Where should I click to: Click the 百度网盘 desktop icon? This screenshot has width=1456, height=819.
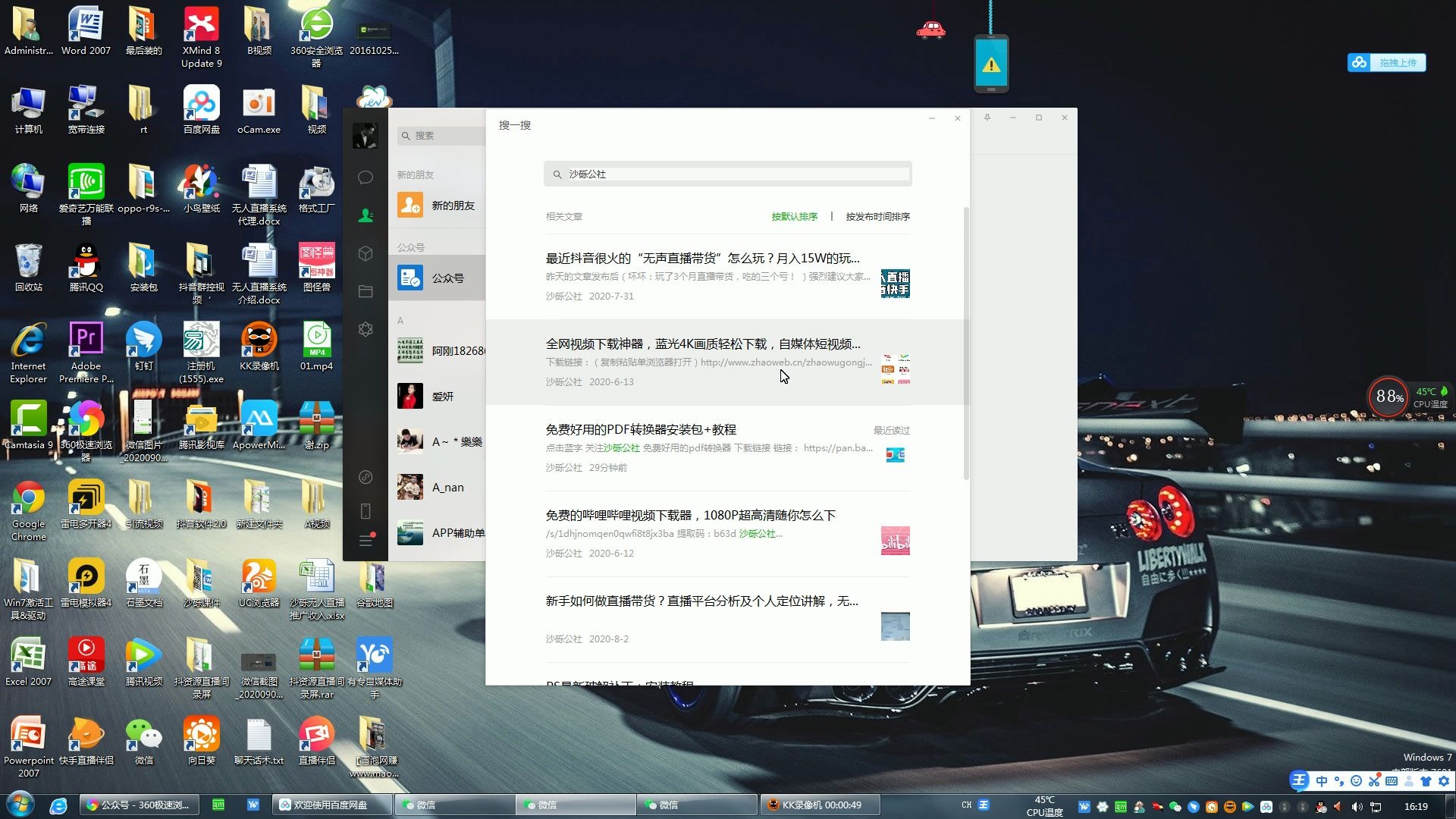[202, 111]
